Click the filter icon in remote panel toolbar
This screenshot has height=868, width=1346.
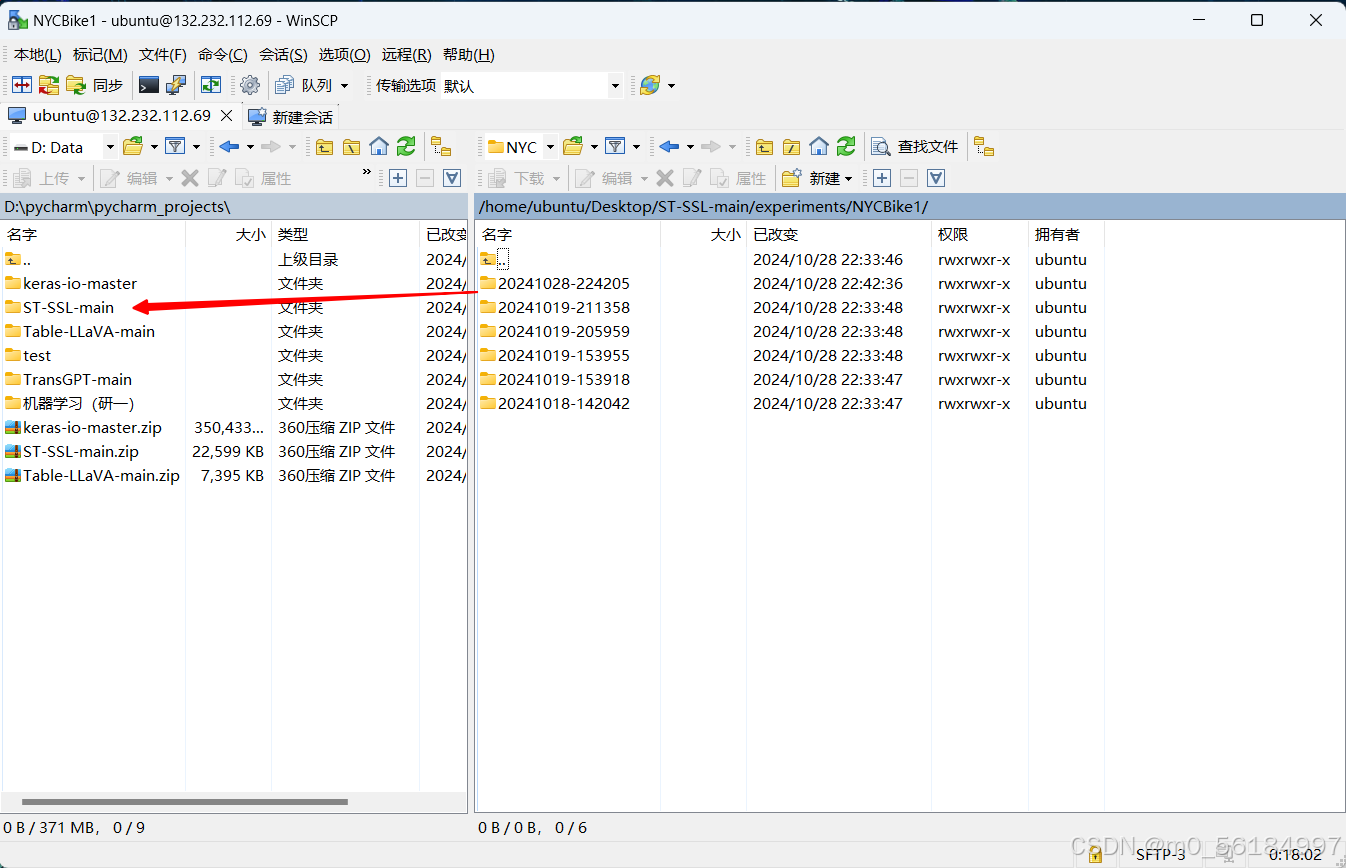[x=615, y=147]
